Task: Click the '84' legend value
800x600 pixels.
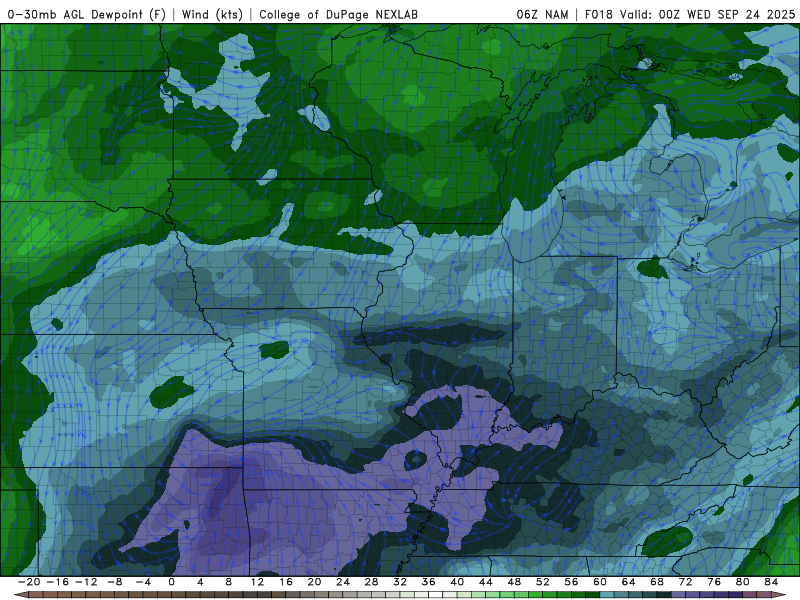Action: (x=771, y=582)
